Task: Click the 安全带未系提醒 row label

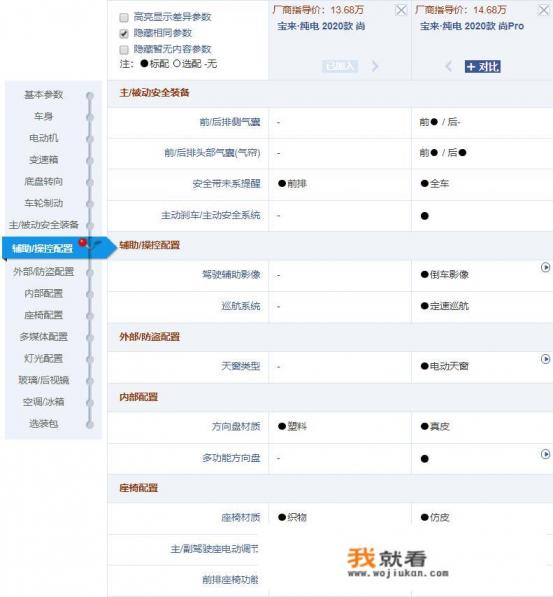Action: tap(226, 184)
